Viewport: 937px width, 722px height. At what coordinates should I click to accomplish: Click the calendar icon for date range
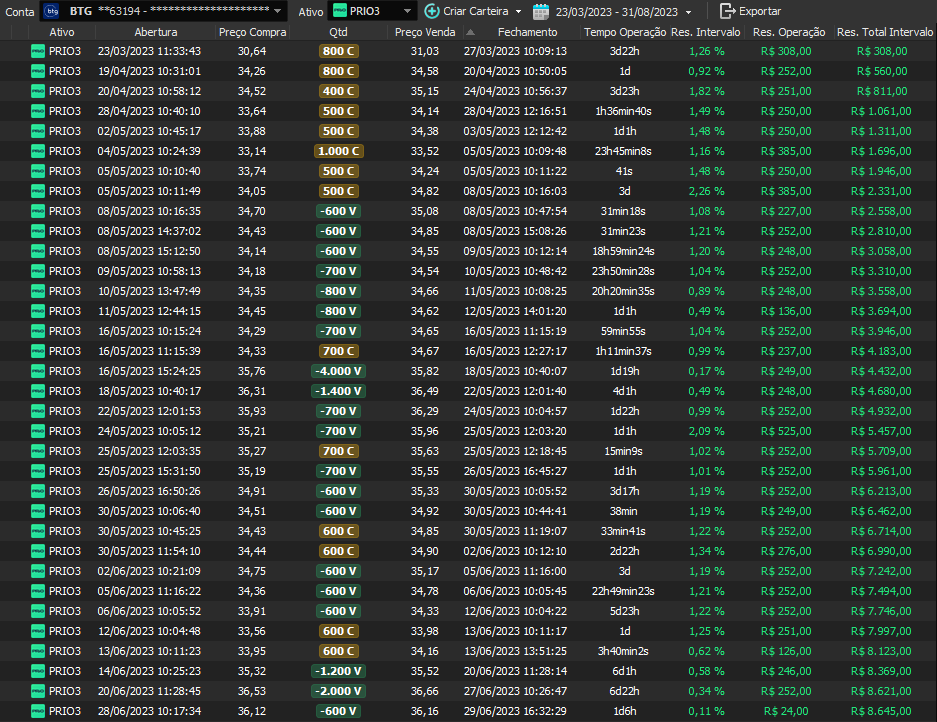pos(541,11)
